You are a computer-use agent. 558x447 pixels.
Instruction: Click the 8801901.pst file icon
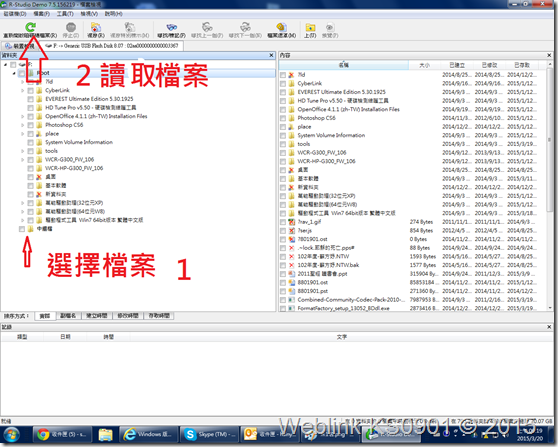(291, 291)
